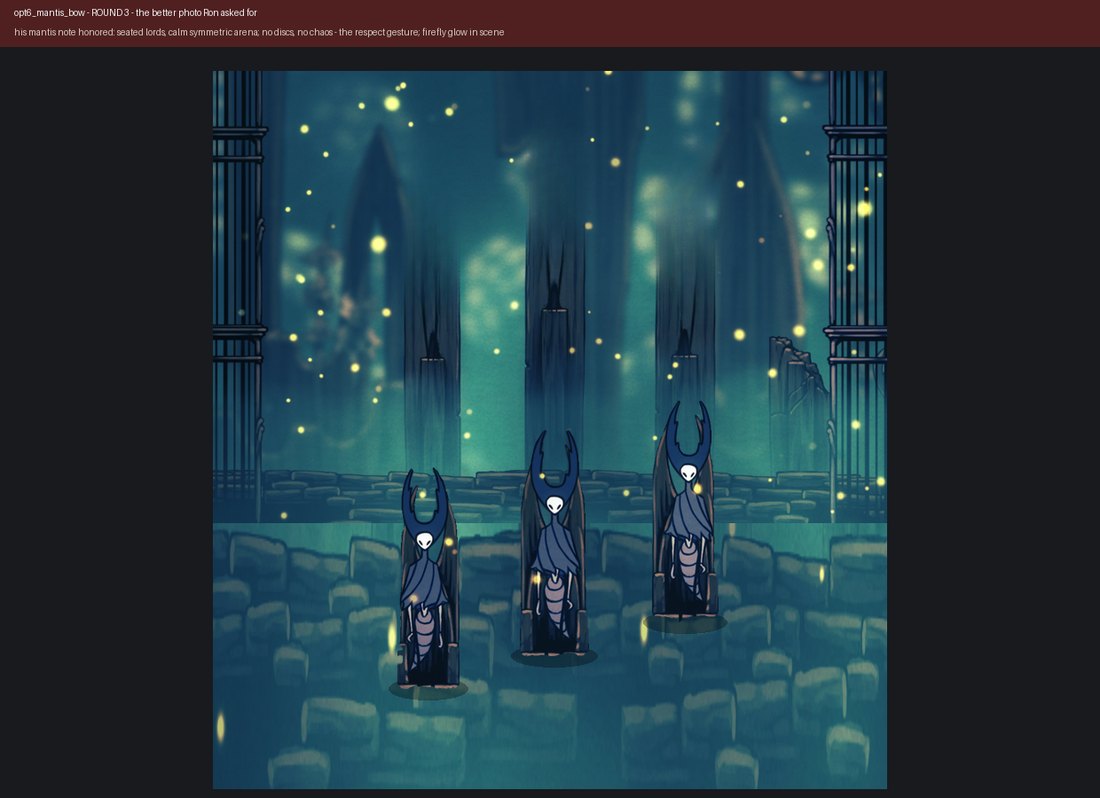This screenshot has height=798, width=1100.
Task: Open the mantis lords arena image
Action: [550, 430]
